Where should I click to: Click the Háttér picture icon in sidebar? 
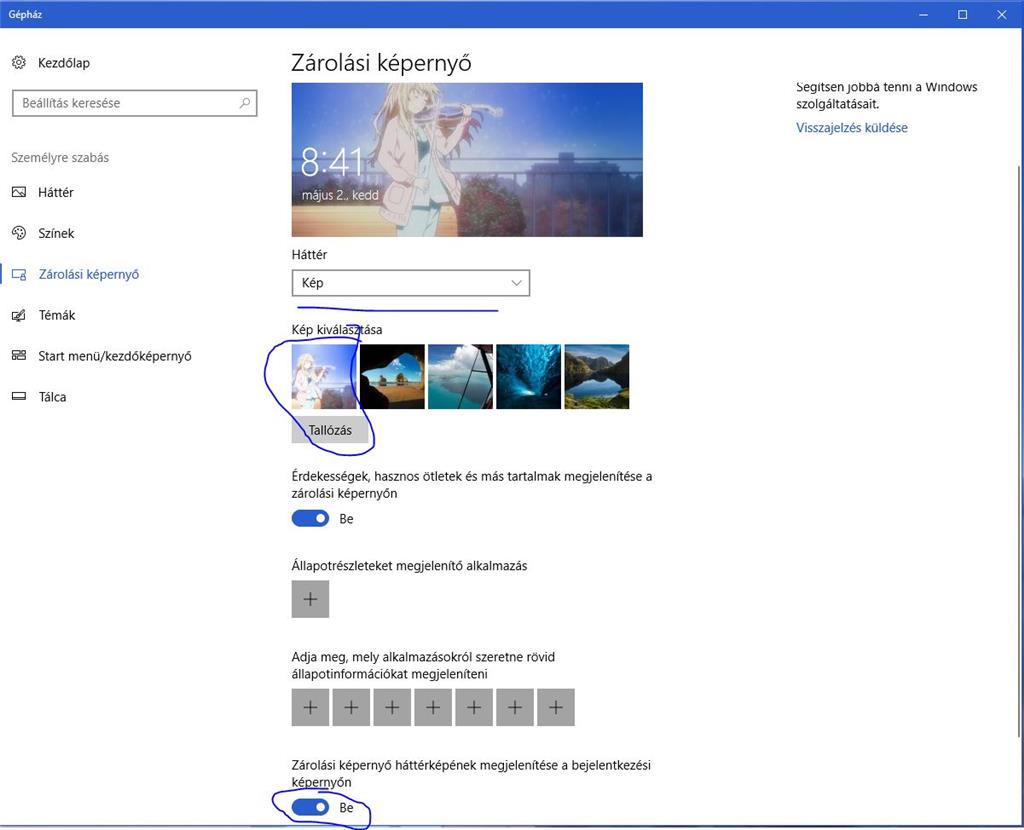19,192
